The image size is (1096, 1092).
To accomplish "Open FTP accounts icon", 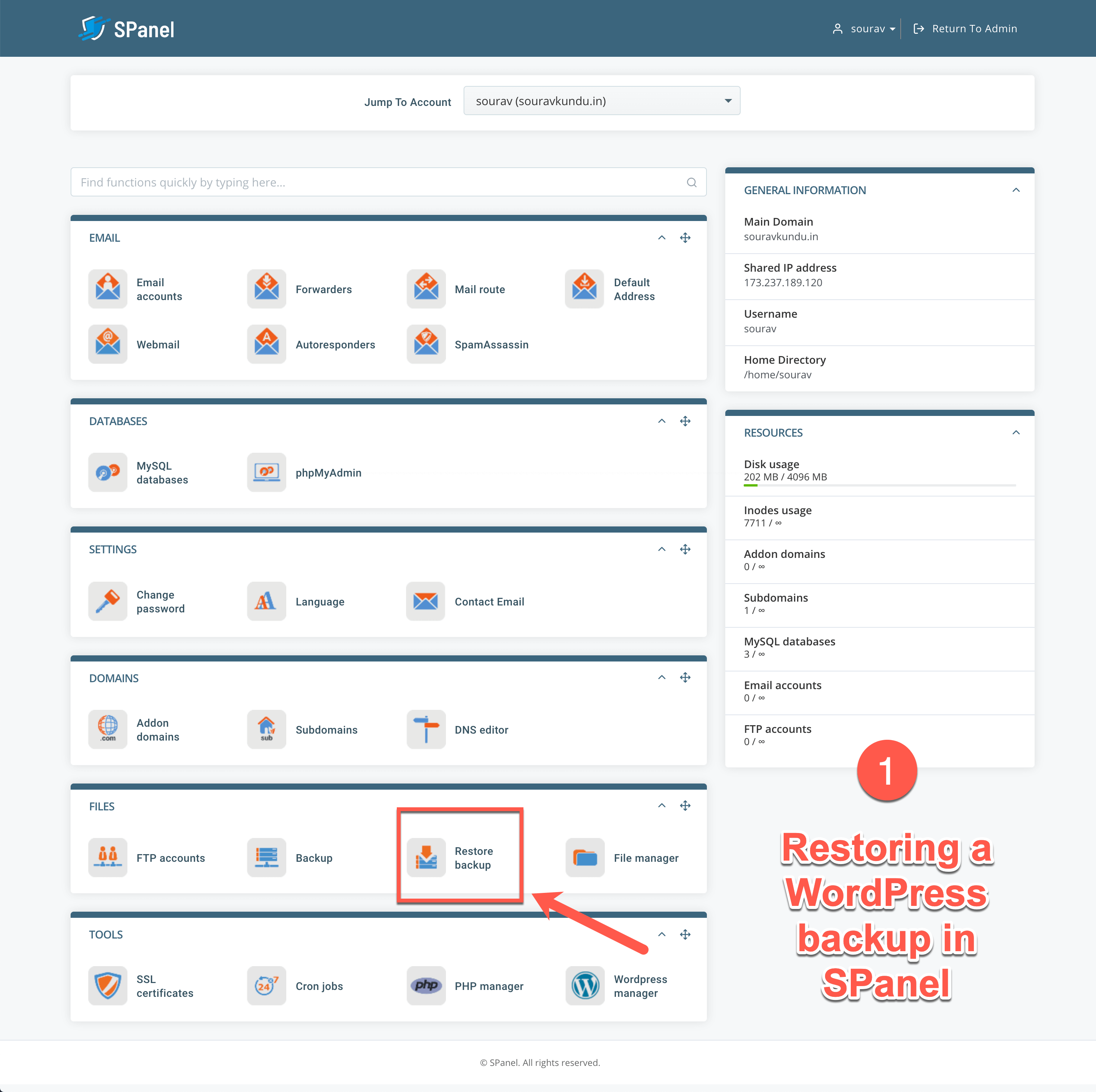I will point(108,858).
